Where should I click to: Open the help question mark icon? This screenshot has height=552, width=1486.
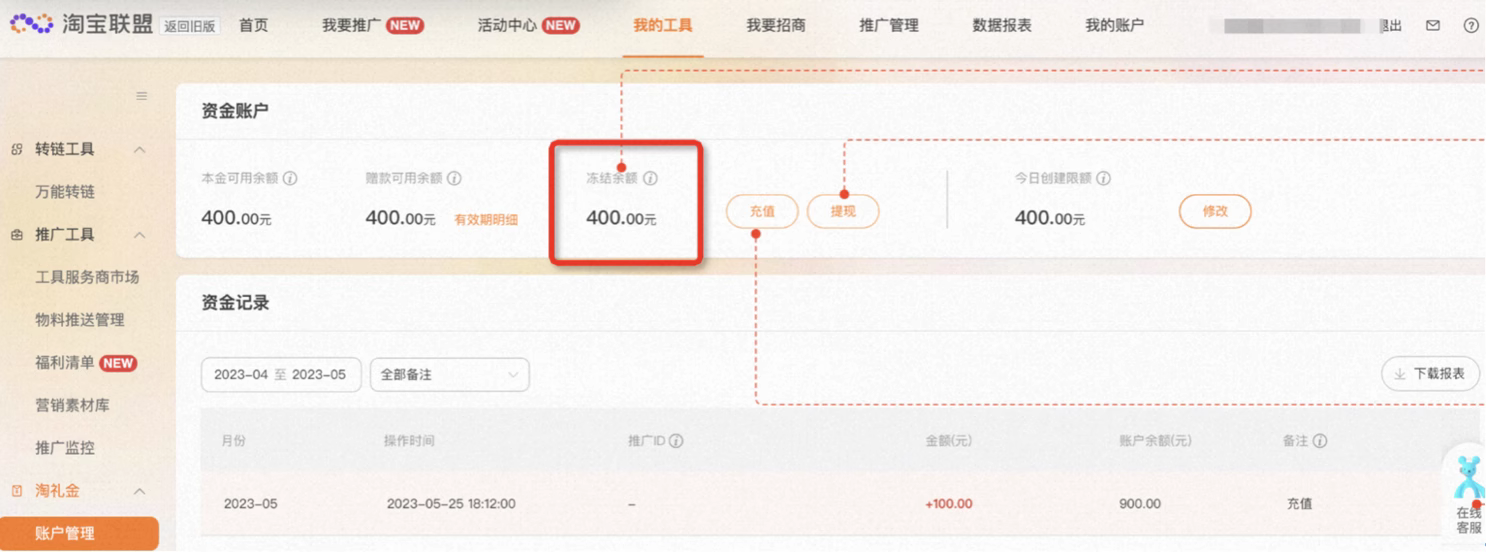[1471, 26]
